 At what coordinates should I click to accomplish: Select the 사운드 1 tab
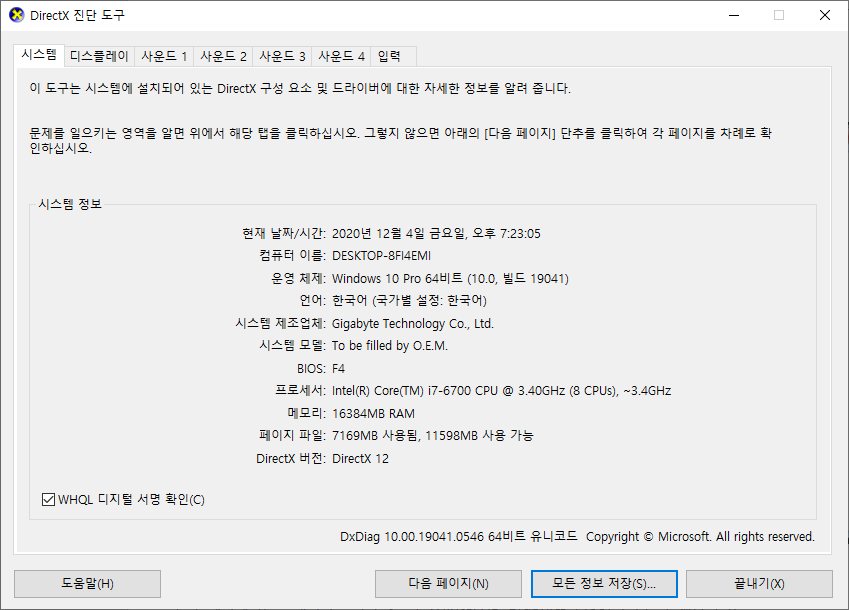pyautogui.click(x=164, y=56)
